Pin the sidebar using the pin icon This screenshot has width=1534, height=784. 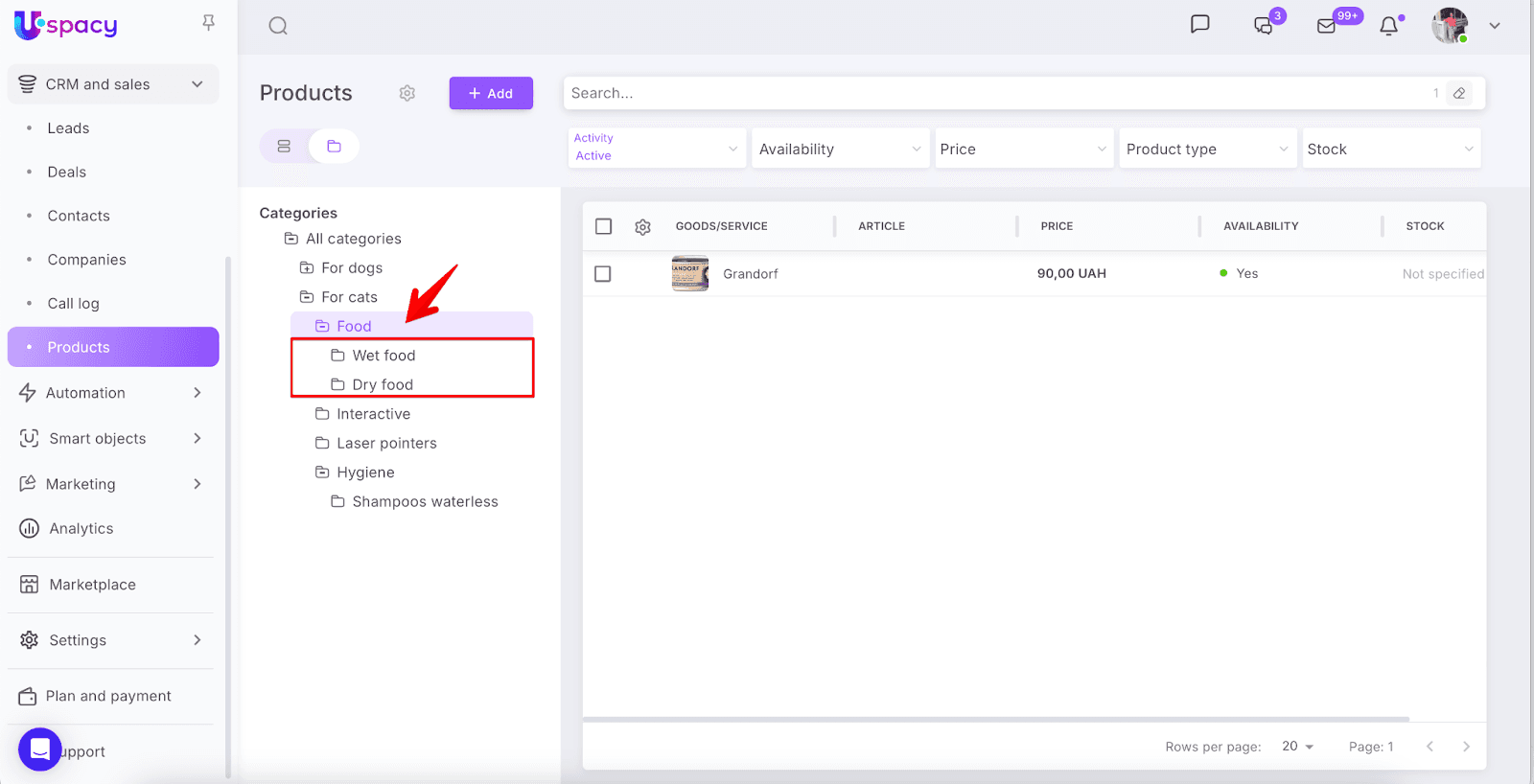point(208,22)
